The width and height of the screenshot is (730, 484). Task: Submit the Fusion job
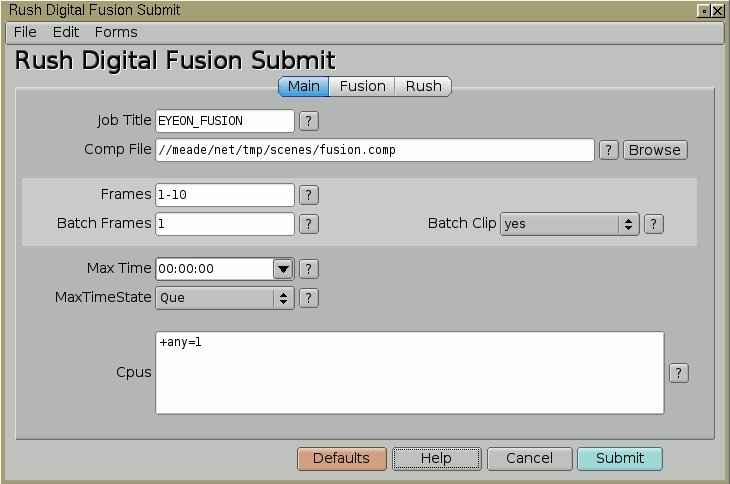620,459
